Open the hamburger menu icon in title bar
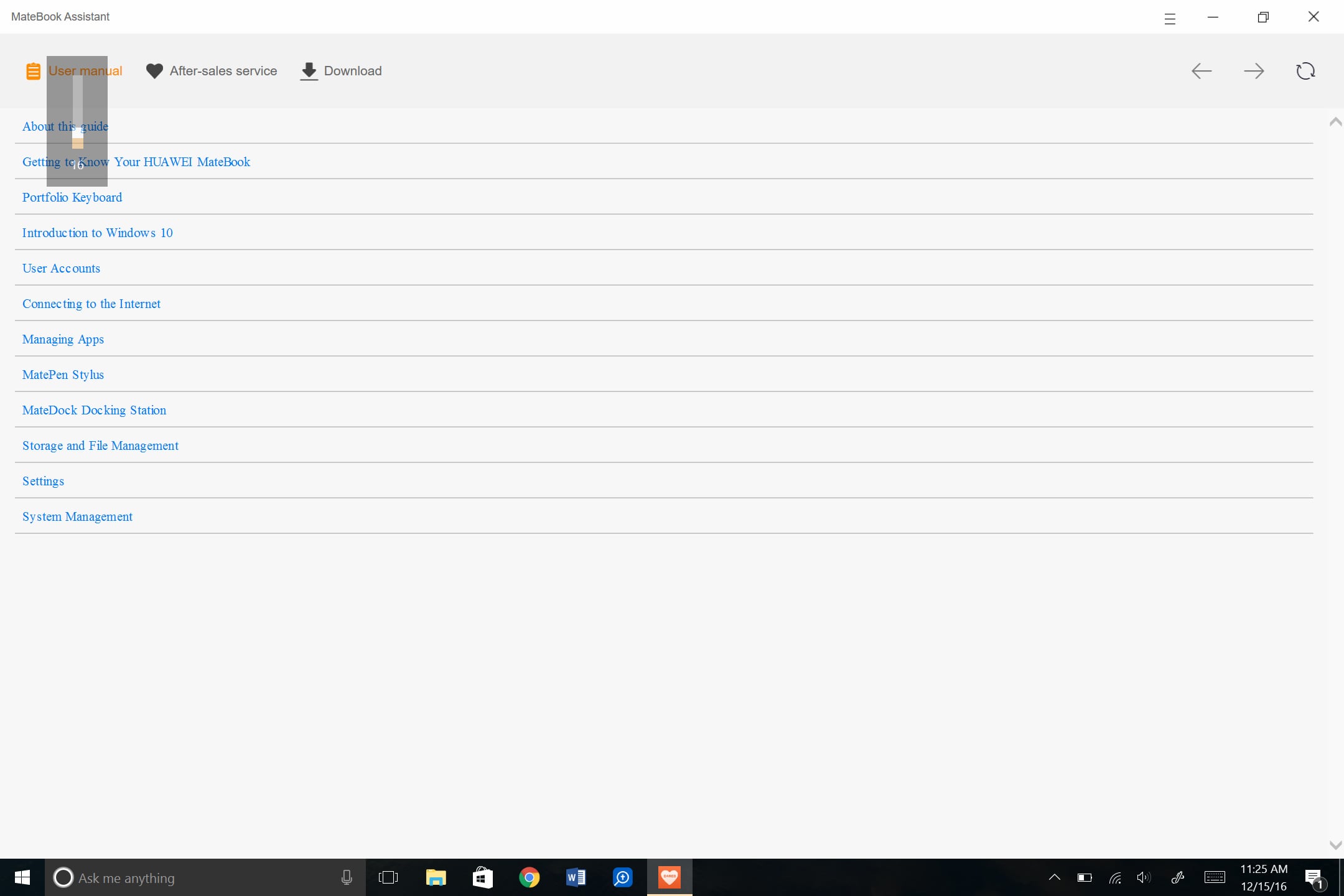This screenshot has height=896, width=1344. (1170, 18)
